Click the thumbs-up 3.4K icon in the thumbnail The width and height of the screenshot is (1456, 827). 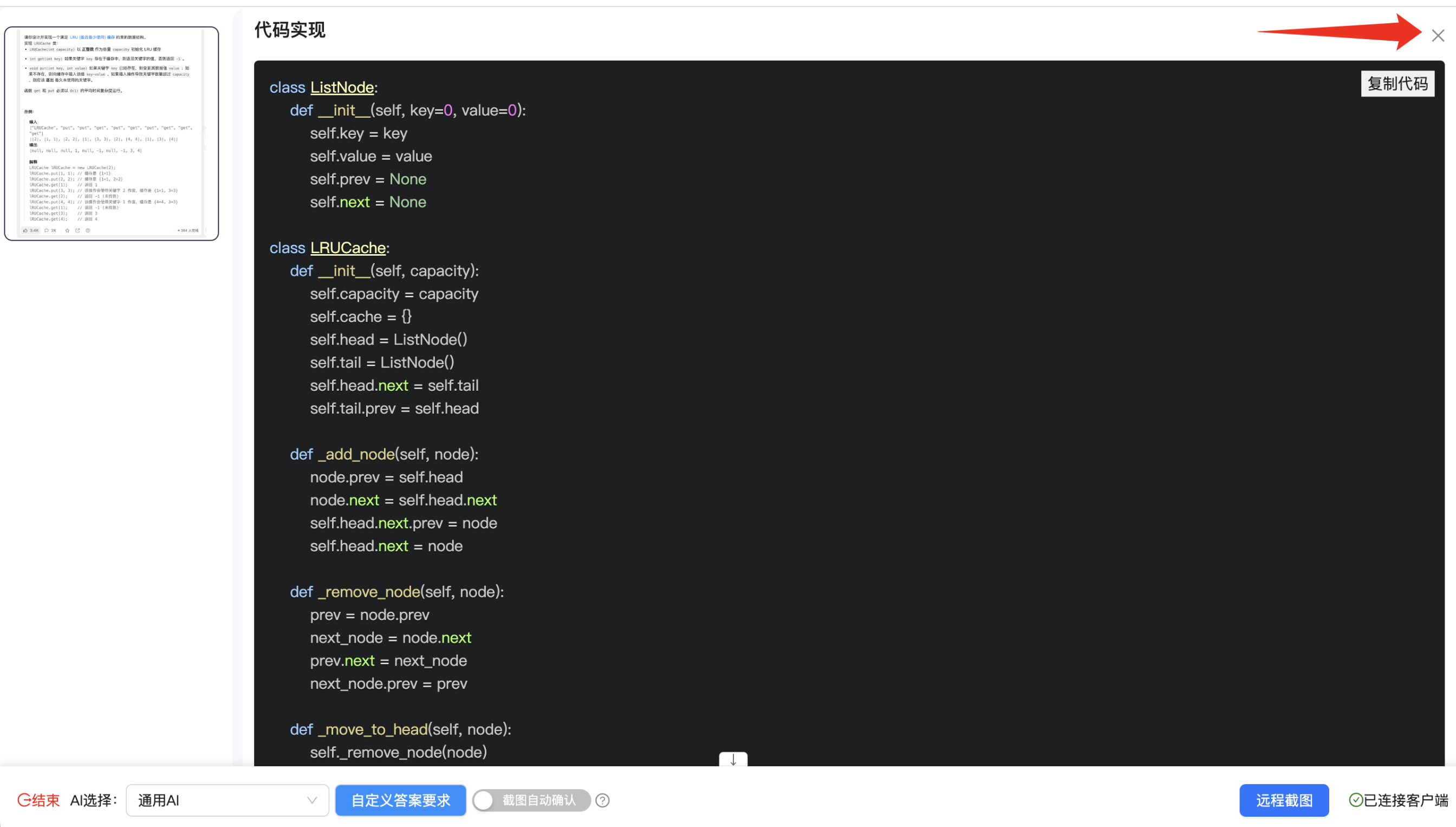click(26, 231)
